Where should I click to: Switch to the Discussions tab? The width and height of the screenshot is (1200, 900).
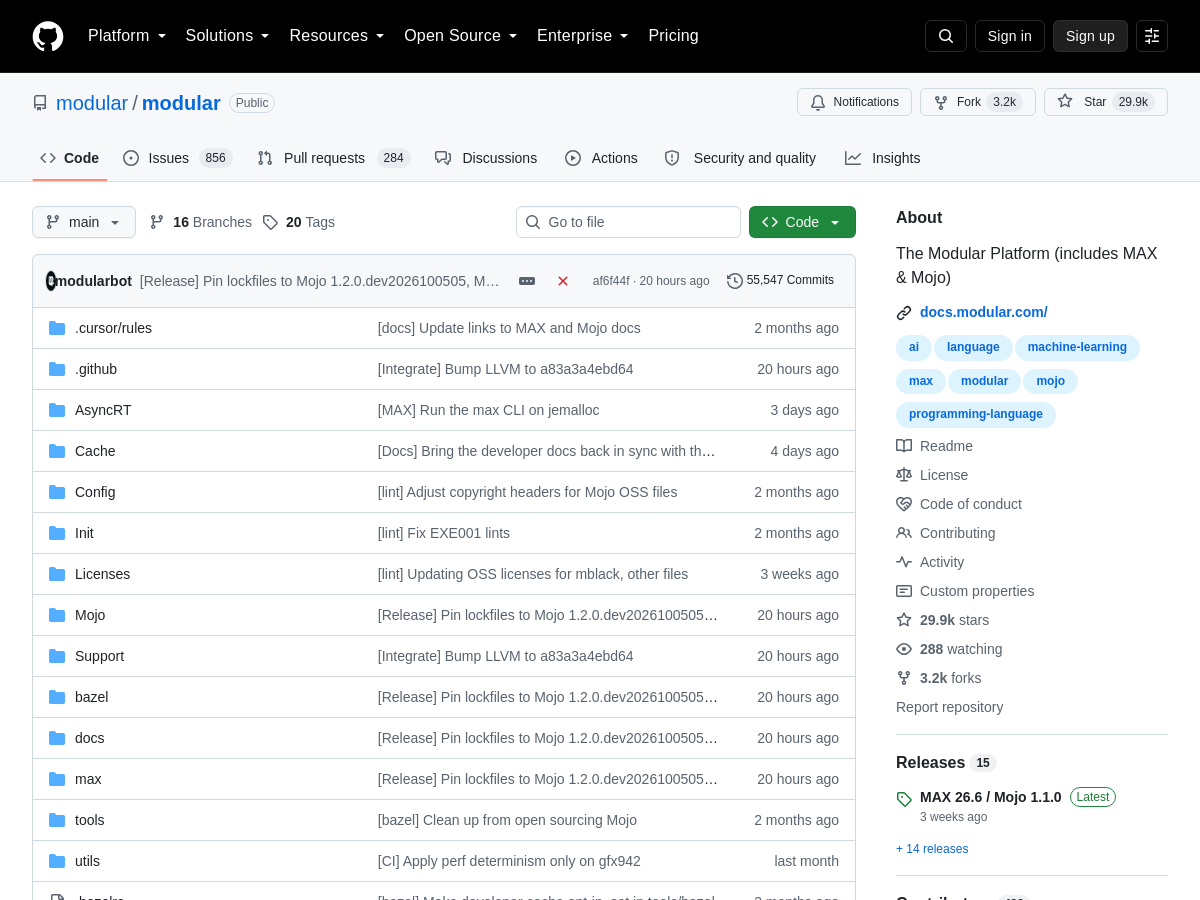pos(486,158)
